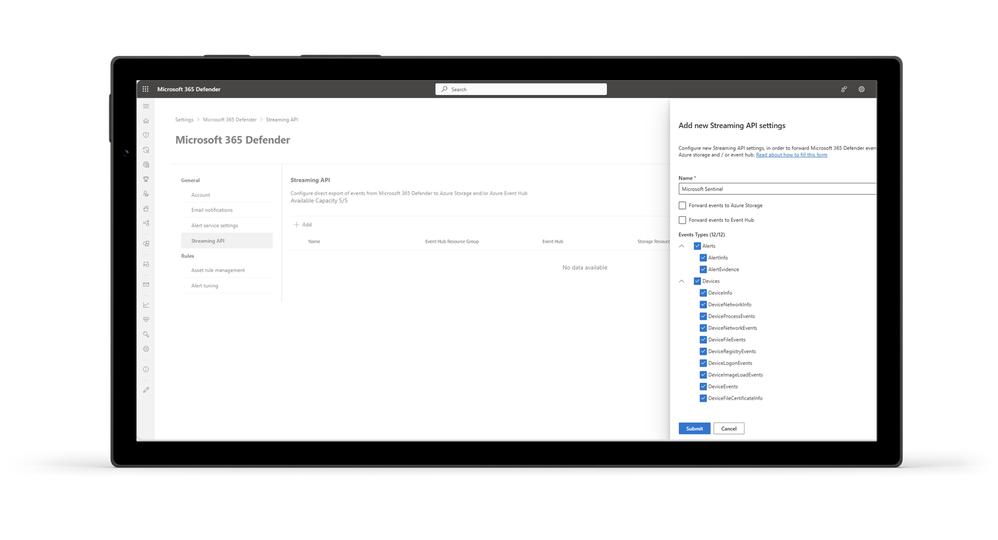This screenshot has height=540, width=998.
Task: Collapse navigation with the hamburger icon
Action: (146, 106)
